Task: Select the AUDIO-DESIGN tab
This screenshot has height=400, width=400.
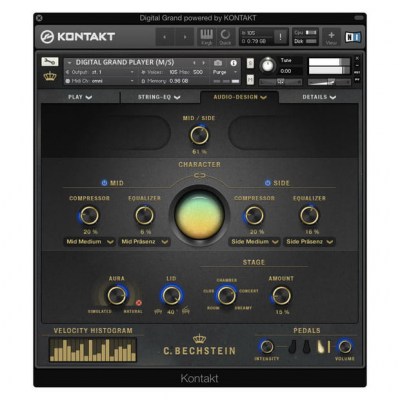Action: click(240, 97)
